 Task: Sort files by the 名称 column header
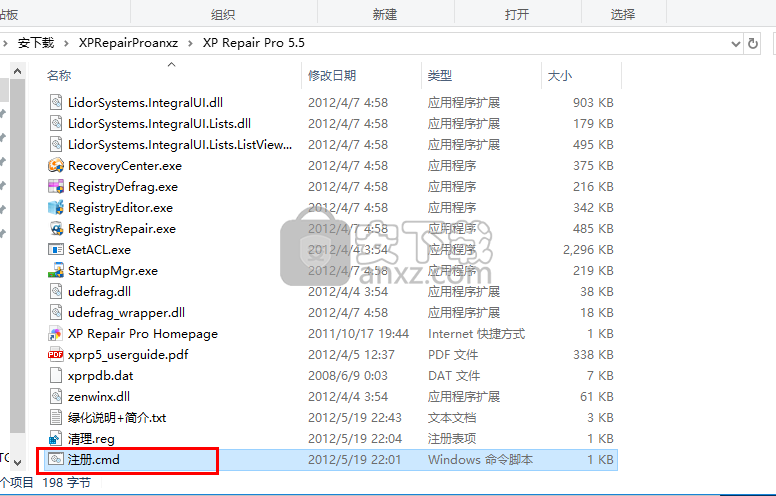(x=59, y=76)
